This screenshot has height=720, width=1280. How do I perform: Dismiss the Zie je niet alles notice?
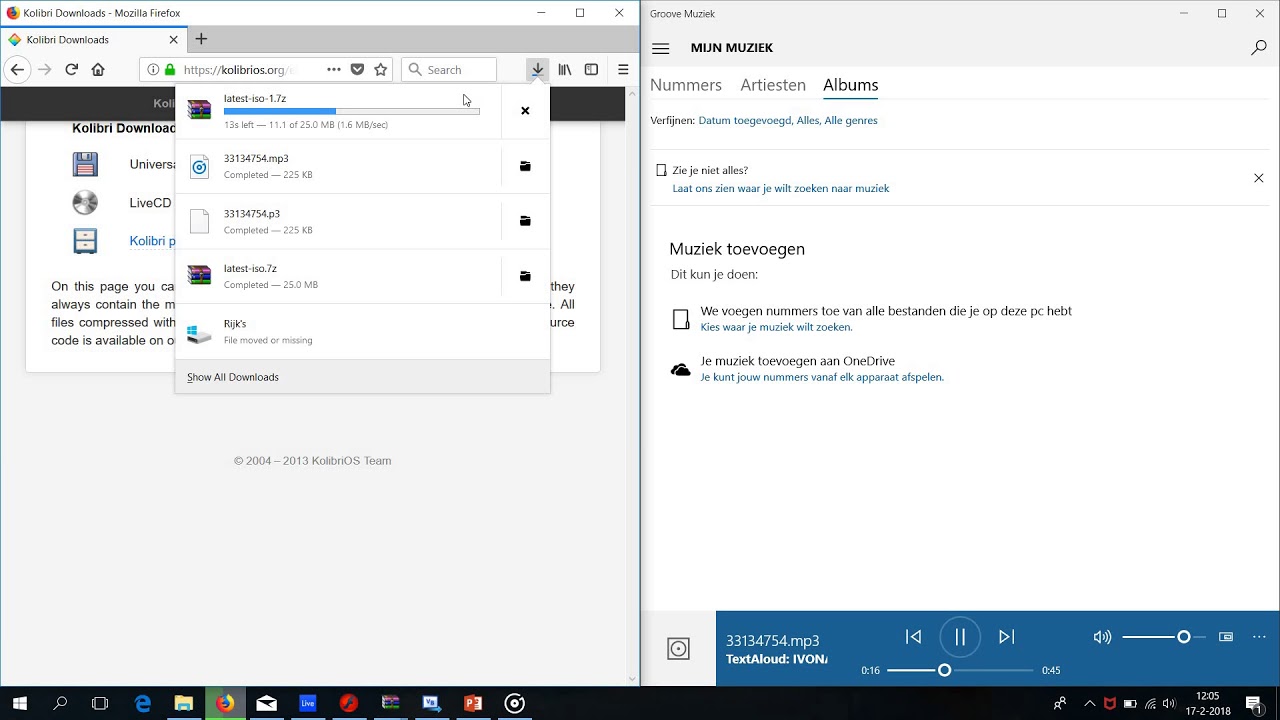[x=1259, y=178]
